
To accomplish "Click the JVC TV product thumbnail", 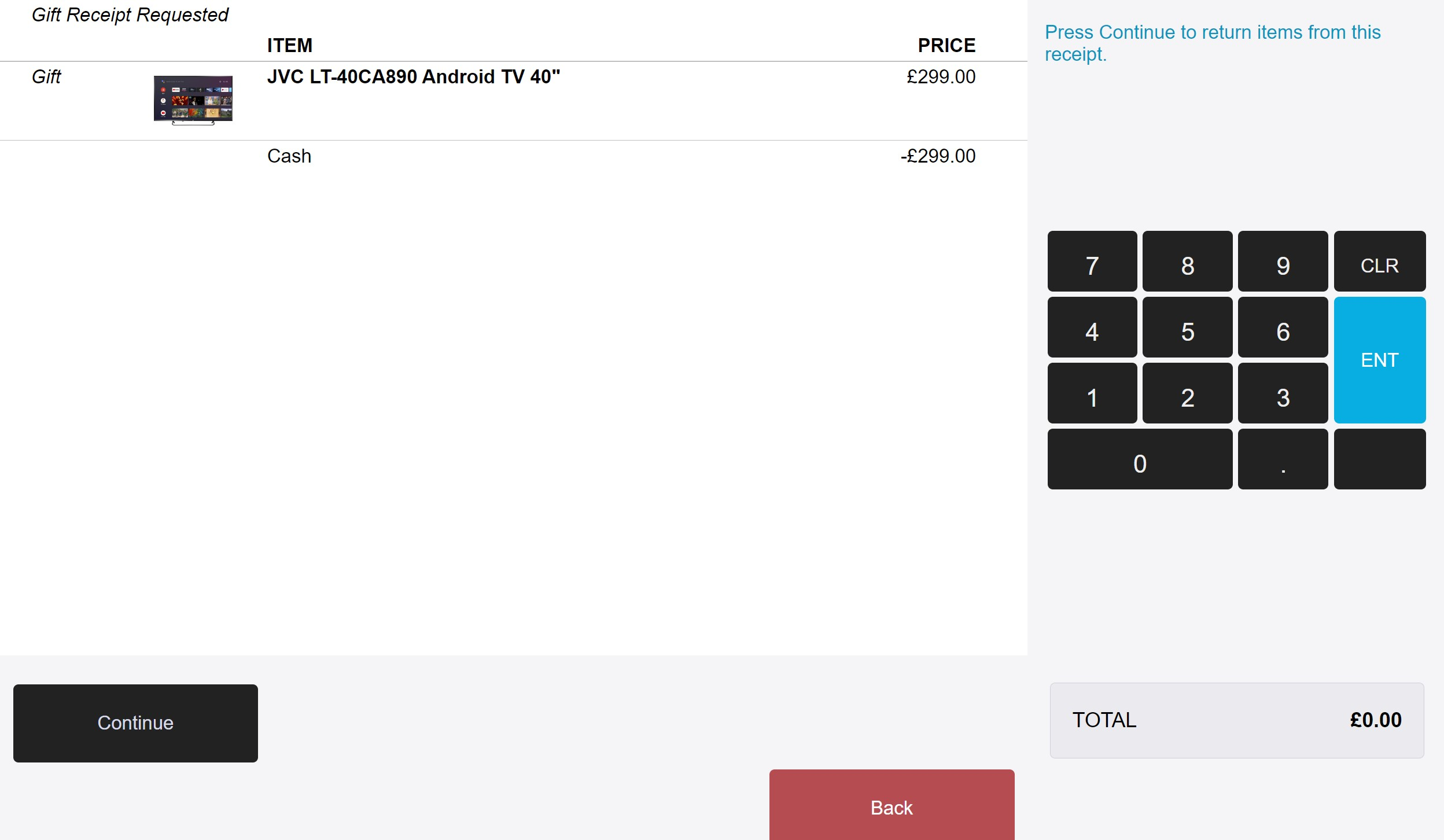I will tap(193, 100).
